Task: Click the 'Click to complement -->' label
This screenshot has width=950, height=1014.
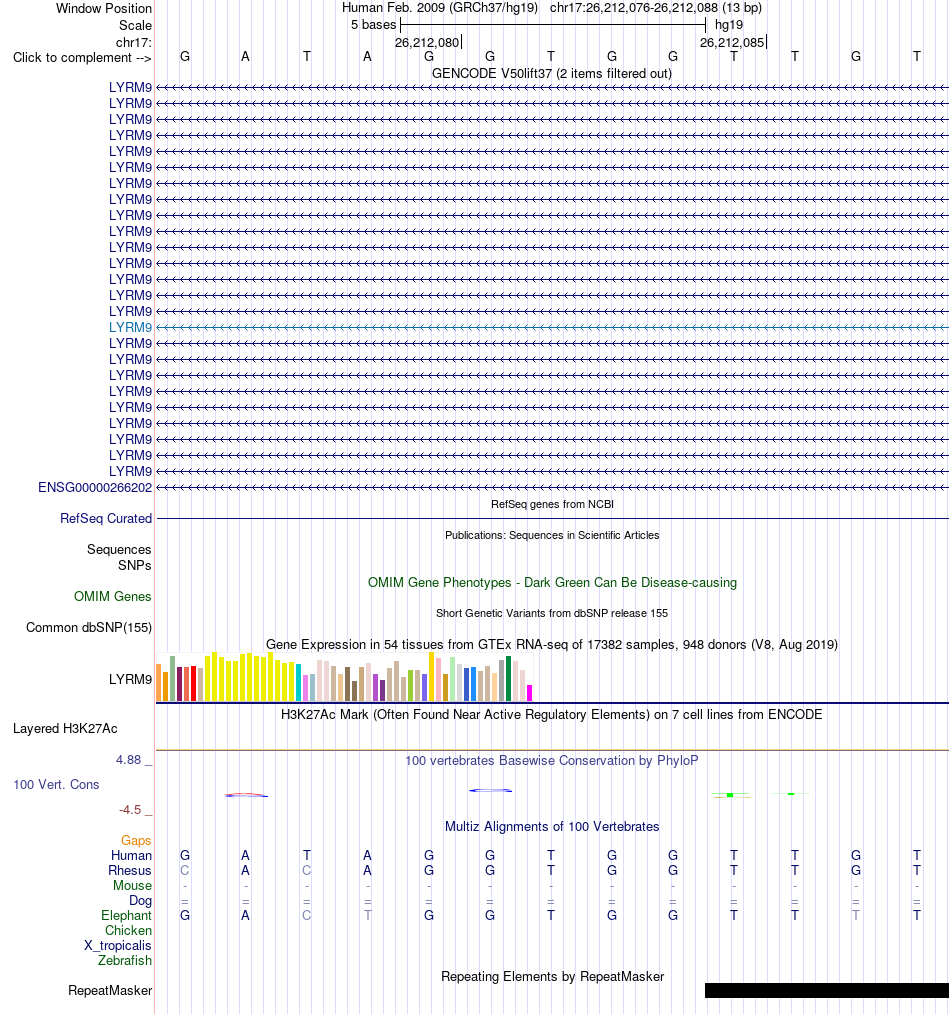Action: (82, 58)
